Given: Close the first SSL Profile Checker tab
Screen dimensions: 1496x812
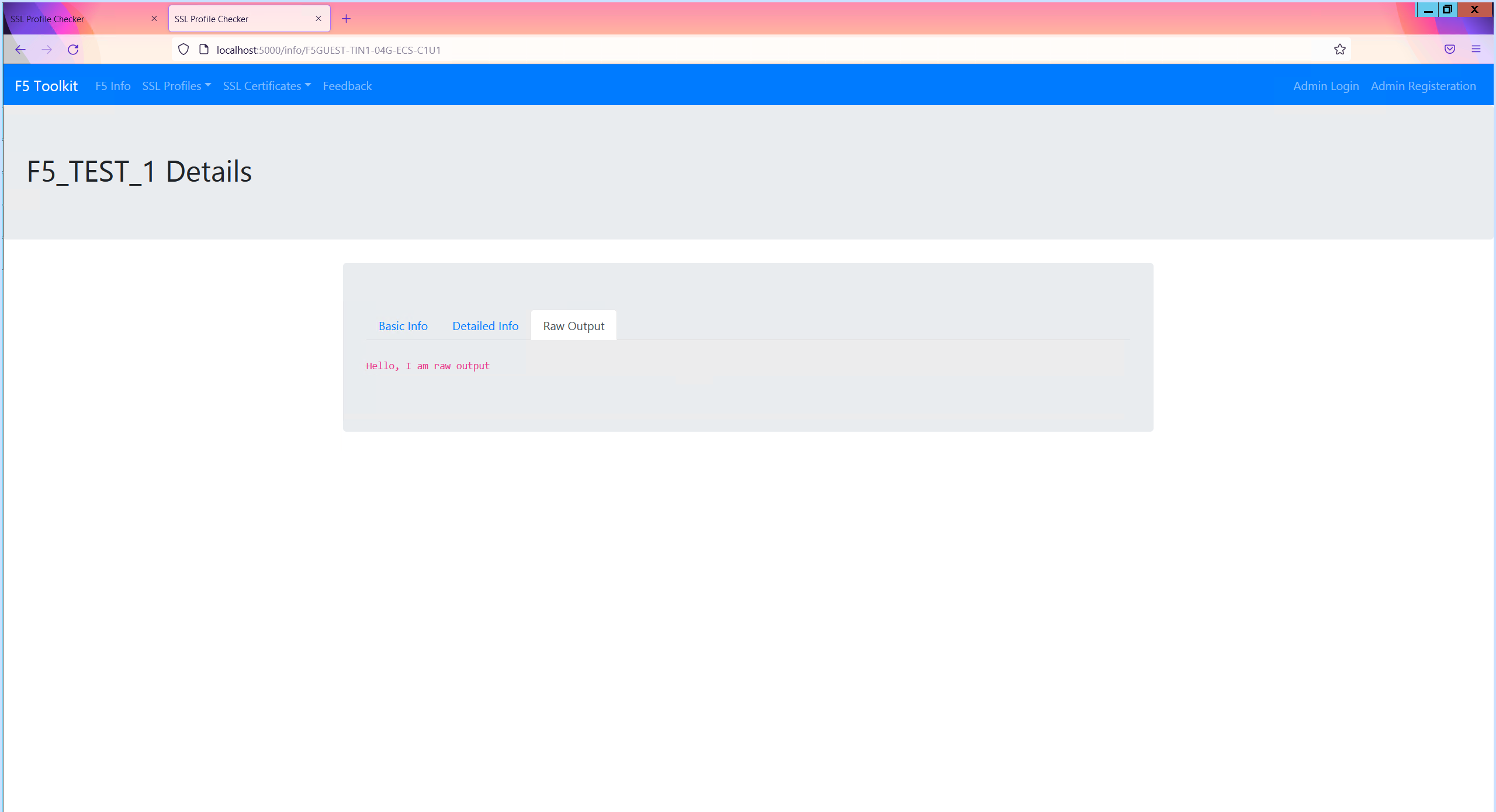Looking at the screenshot, I should (154, 19).
